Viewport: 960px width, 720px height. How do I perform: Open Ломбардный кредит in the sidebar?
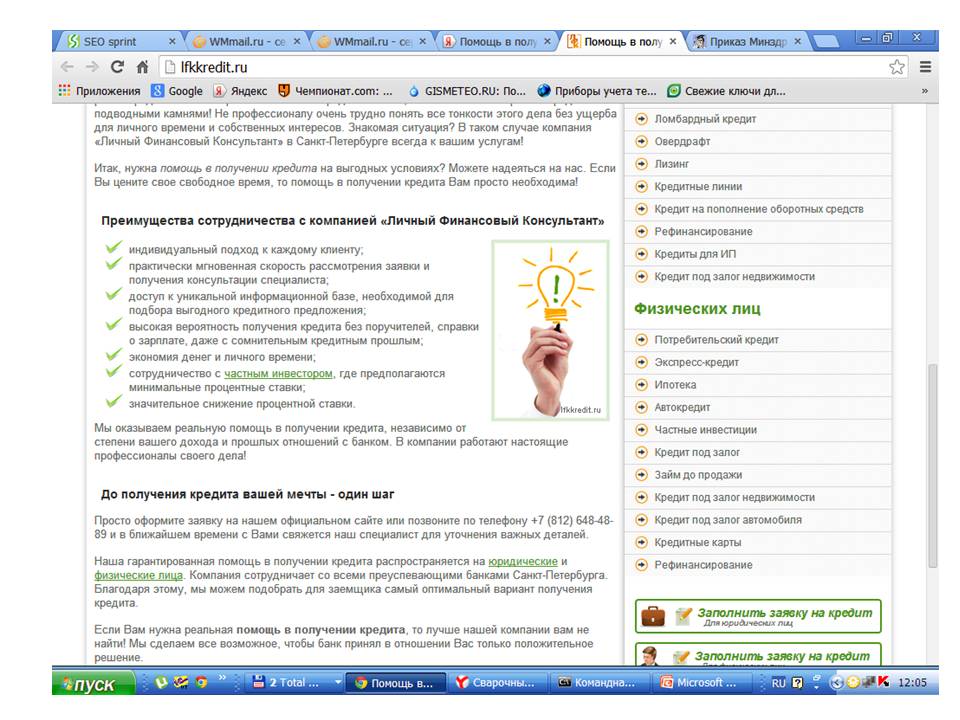pyautogui.click(x=705, y=119)
